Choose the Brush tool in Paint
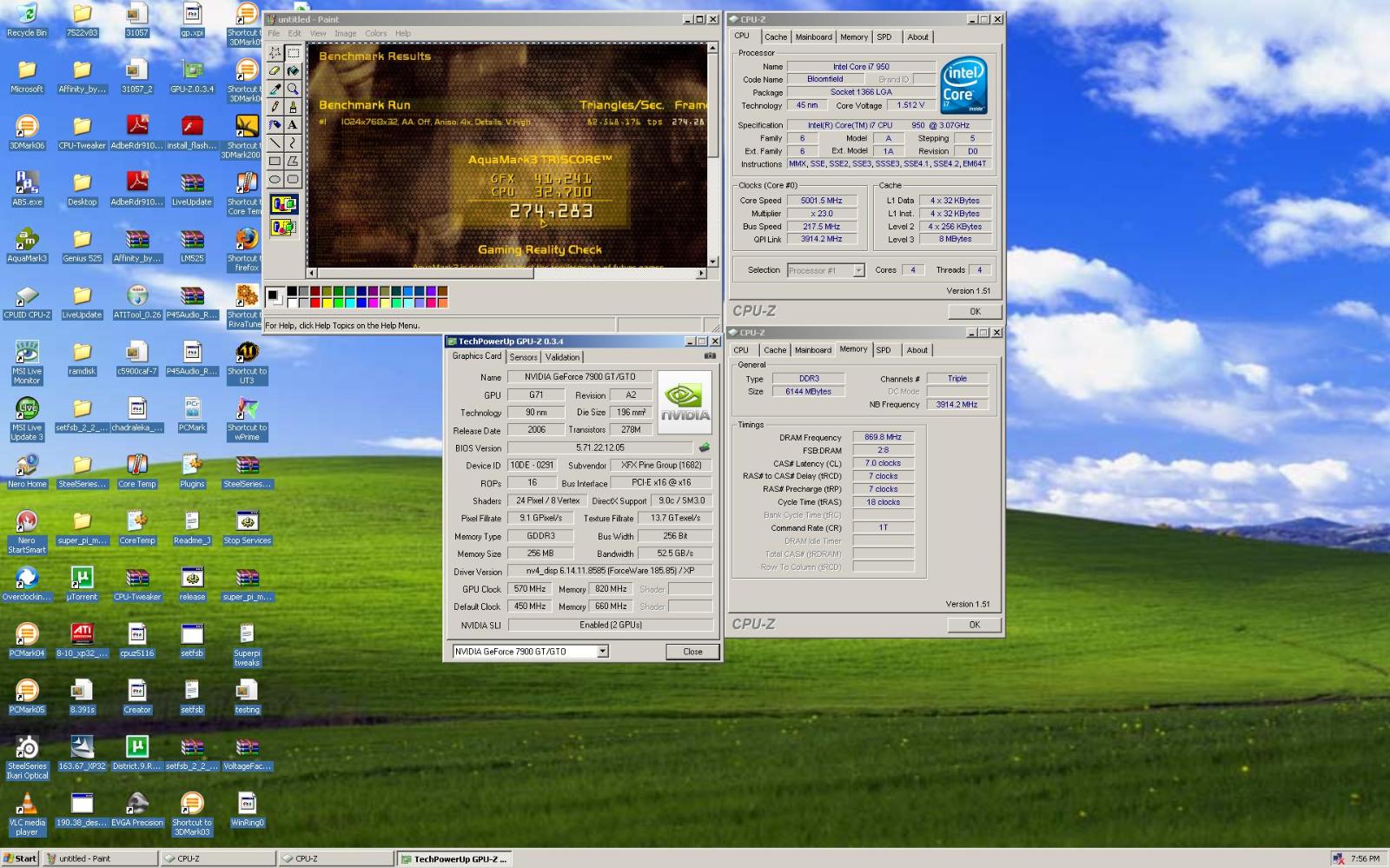1390x868 pixels. click(x=293, y=107)
